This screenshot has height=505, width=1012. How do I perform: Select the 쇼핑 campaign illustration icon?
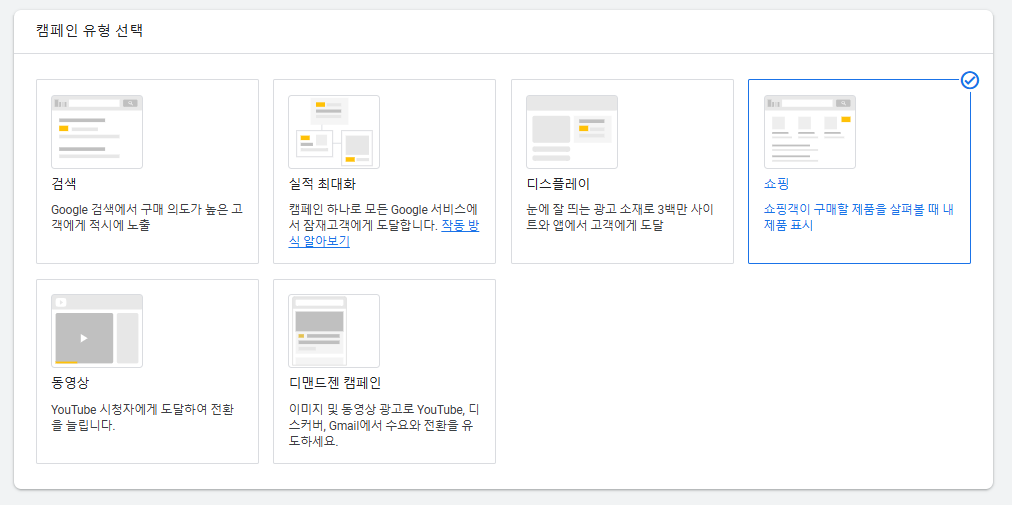(809, 132)
